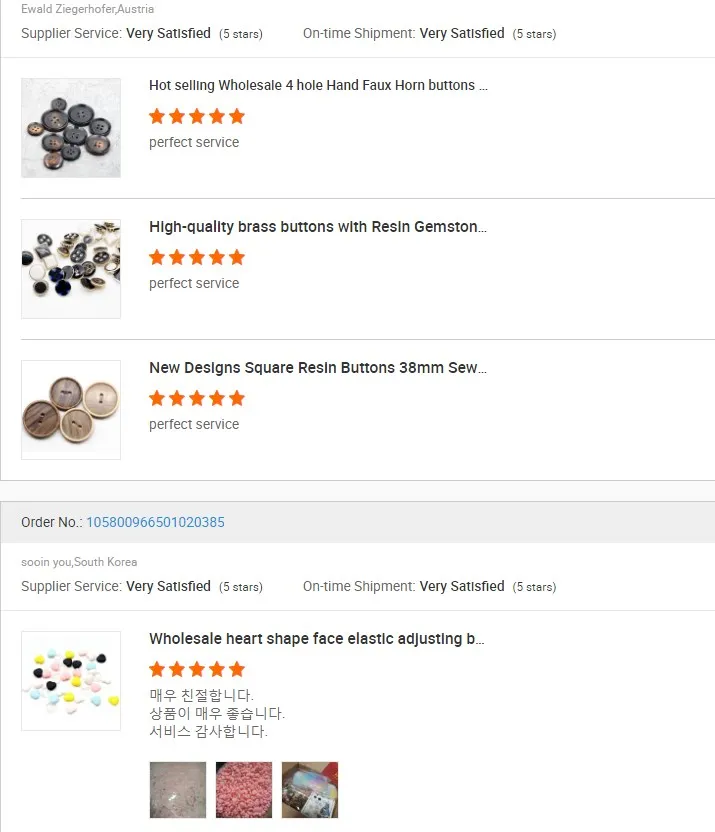Click the stars below brass buttons title
This screenshot has height=832, width=715.
(197, 257)
